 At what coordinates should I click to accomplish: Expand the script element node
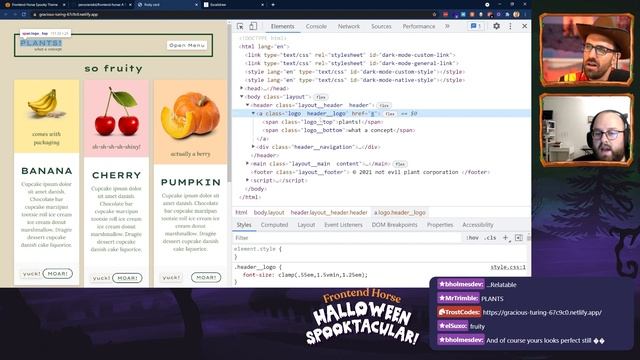pos(247,180)
